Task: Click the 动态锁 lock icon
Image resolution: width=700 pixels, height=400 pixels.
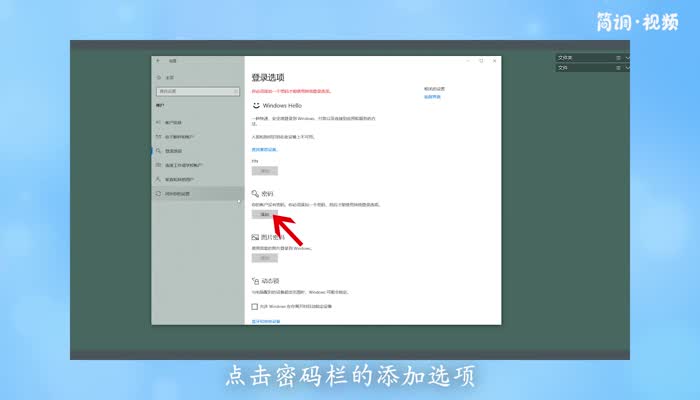Action: (255, 282)
